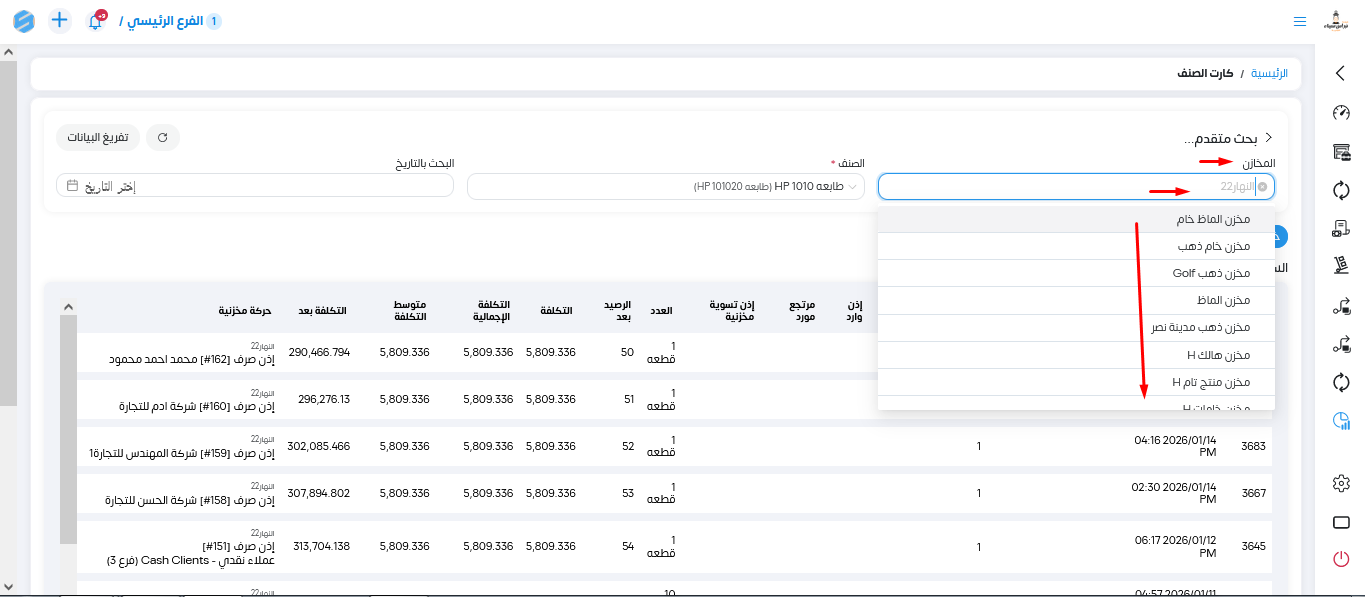
Task: Collapse the sidebar with the back chevron
Action: pos(1341,73)
